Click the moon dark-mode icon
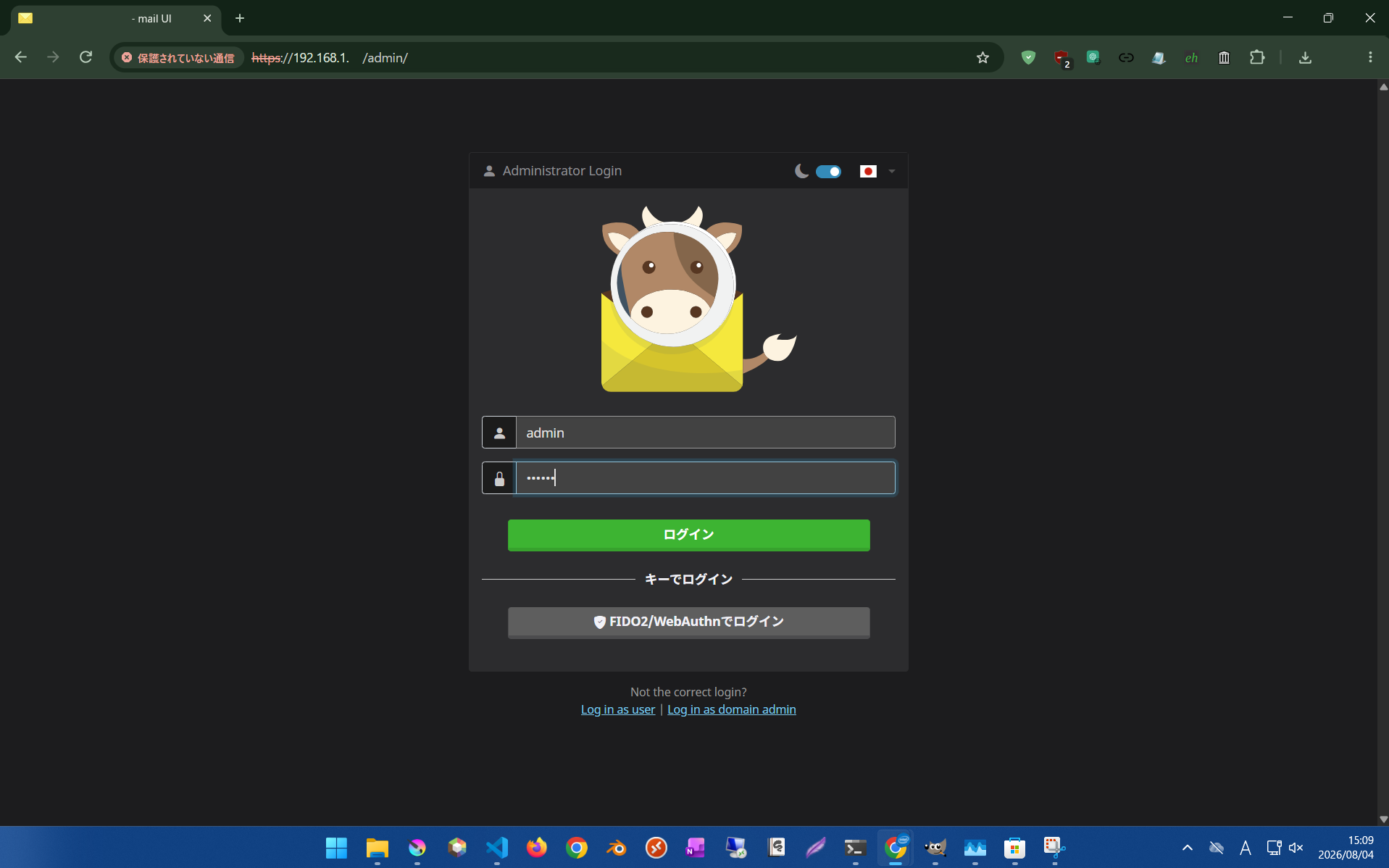This screenshot has width=1389, height=868. [801, 172]
